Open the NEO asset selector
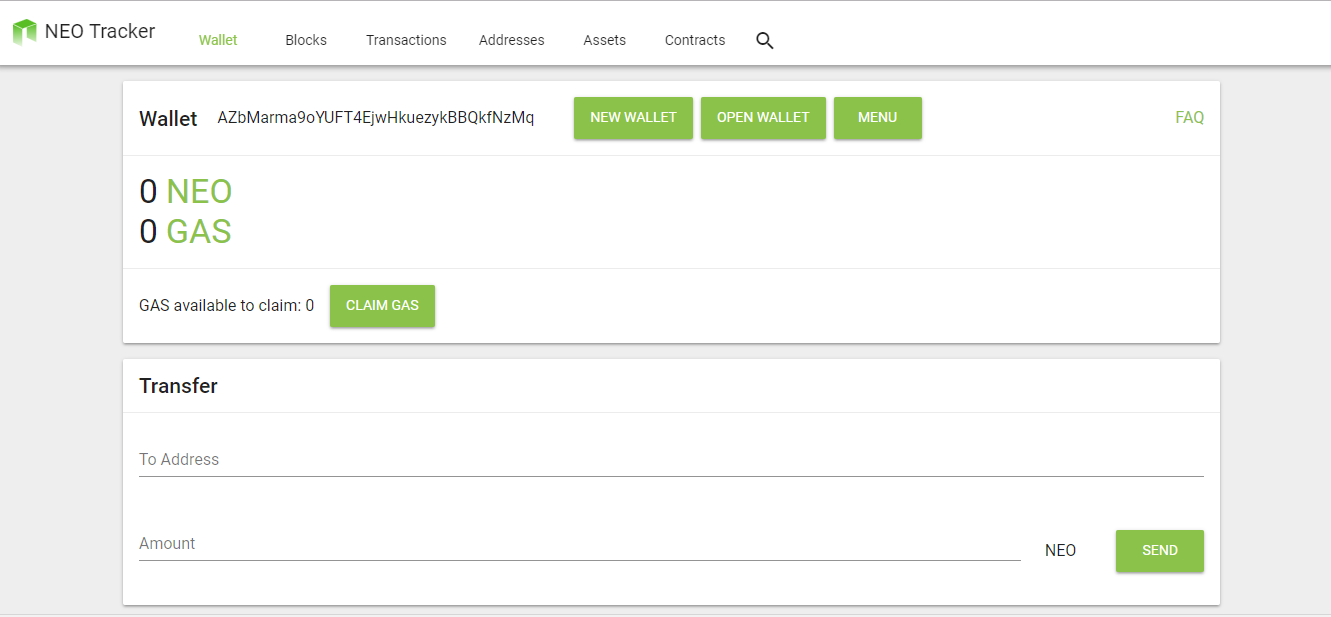This screenshot has width=1331, height=617. coord(1060,551)
